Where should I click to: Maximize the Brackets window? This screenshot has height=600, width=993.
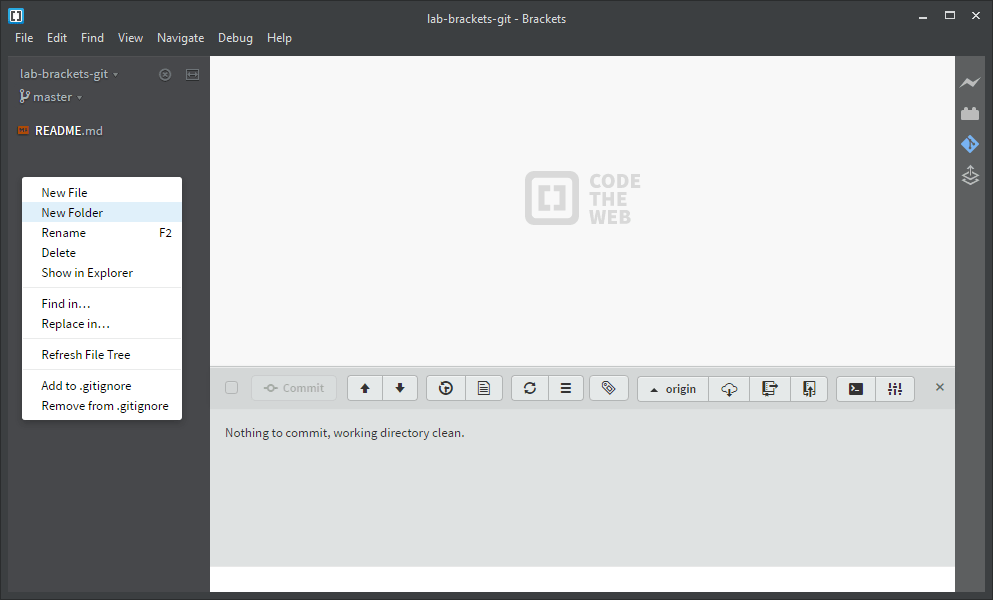tap(950, 16)
